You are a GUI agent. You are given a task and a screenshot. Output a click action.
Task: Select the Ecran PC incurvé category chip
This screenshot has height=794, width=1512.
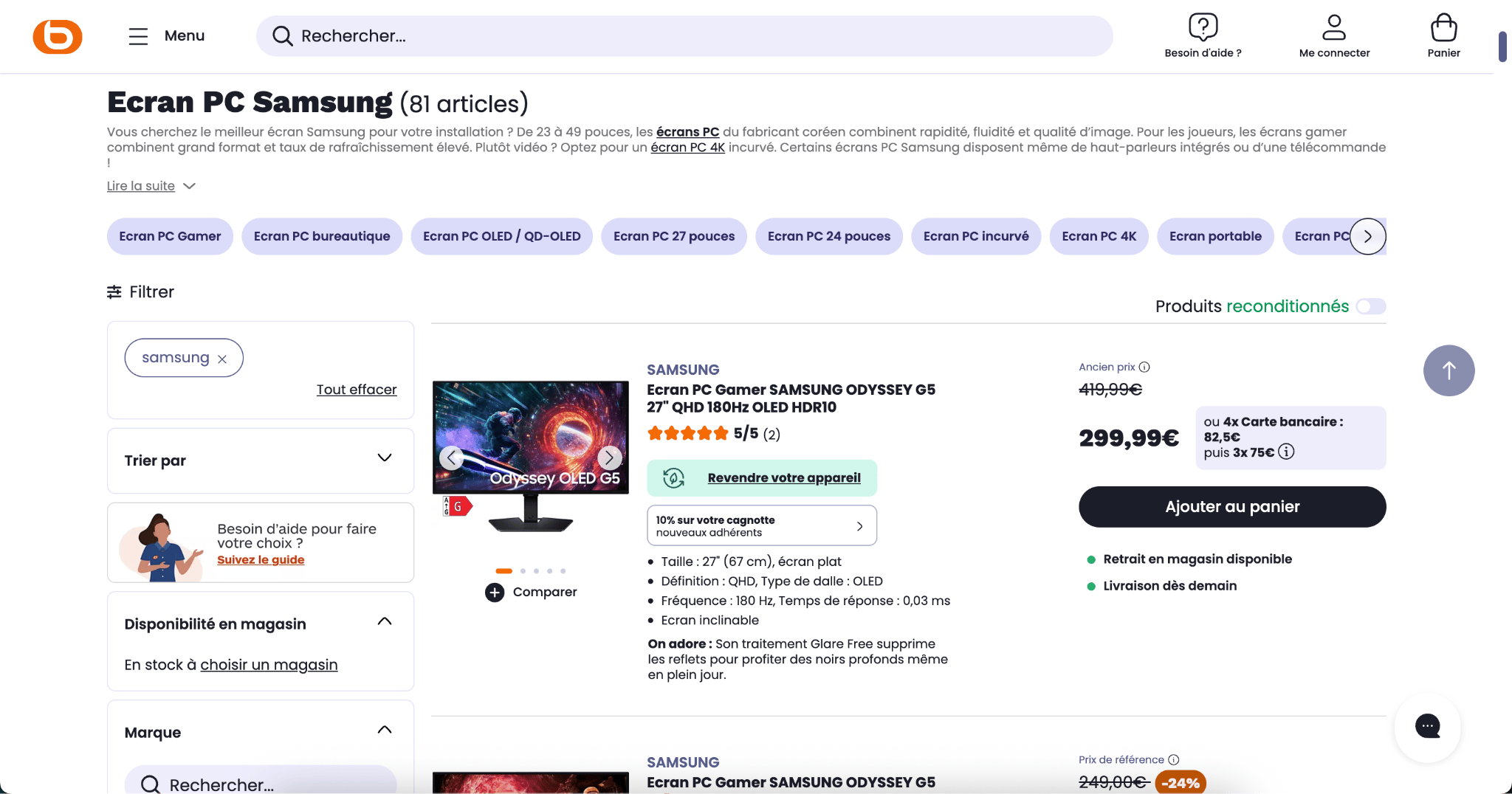coord(976,236)
